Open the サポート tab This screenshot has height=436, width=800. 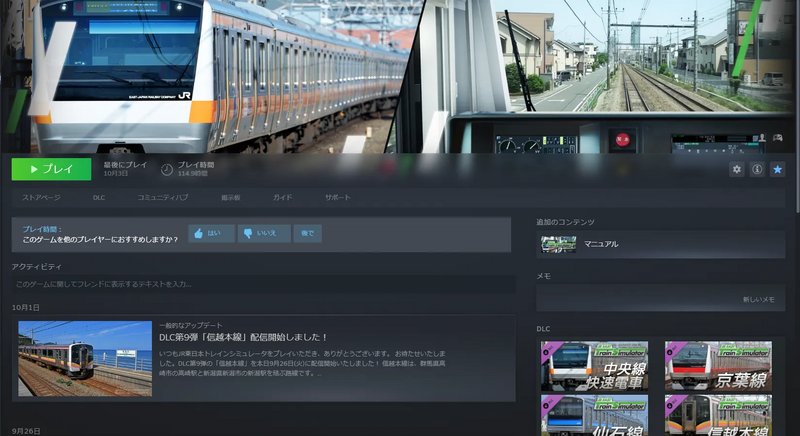338,197
